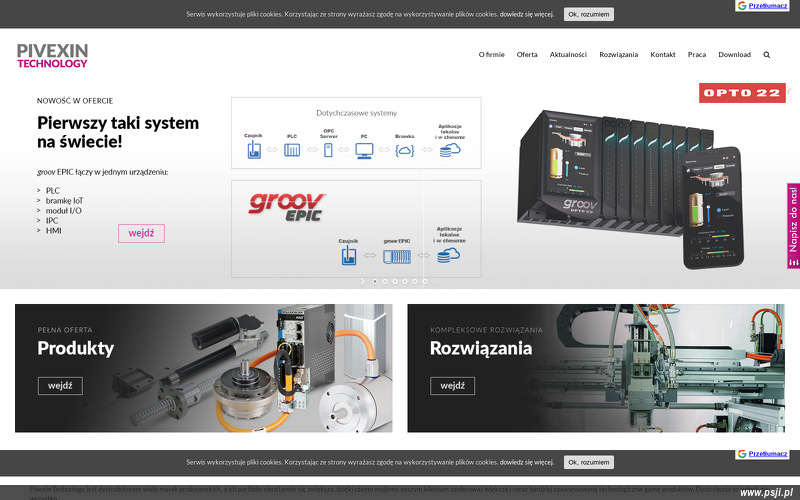Click the KOMPLEKSOWE ROZWIĄZANIA label
This screenshot has width=800, height=500.
coord(486,330)
